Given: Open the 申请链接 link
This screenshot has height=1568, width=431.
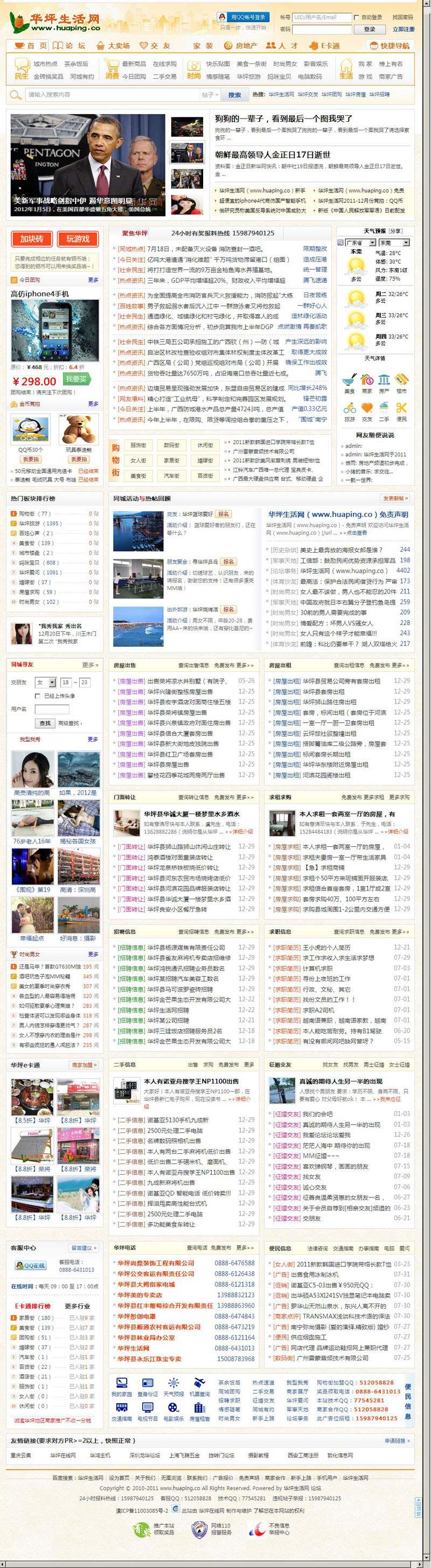Looking at the screenshot, I should (398, 1441).
